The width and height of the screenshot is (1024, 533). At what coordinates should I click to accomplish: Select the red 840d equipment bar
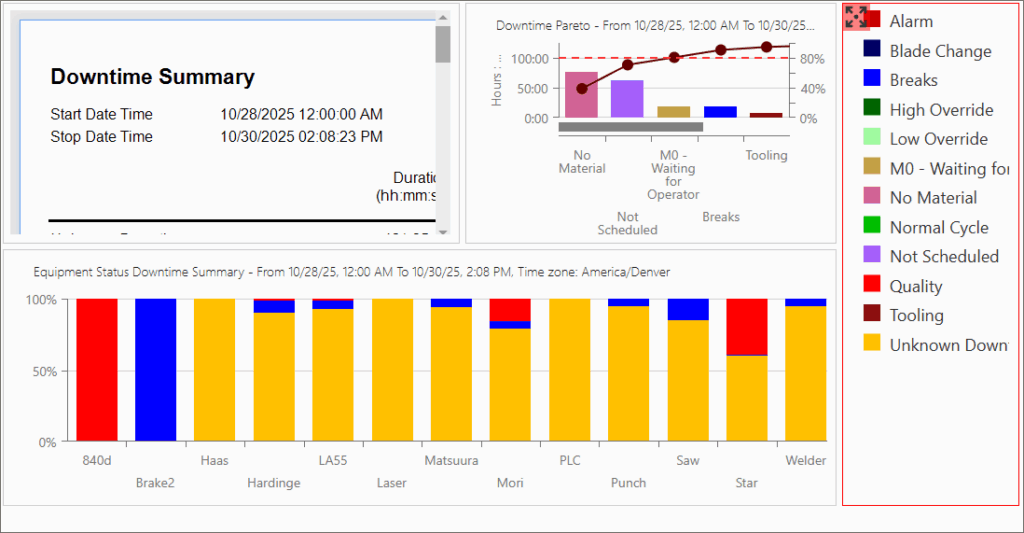pyautogui.click(x=97, y=370)
